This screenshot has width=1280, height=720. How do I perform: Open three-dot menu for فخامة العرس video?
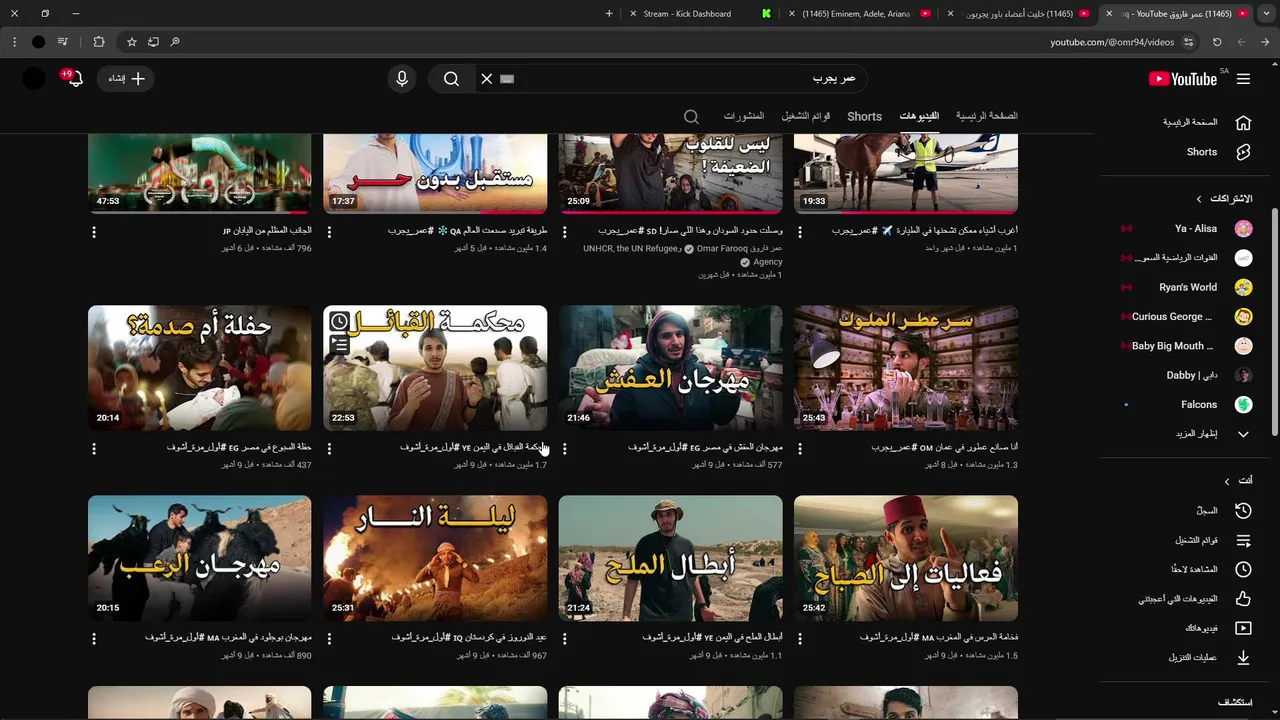tap(800, 639)
